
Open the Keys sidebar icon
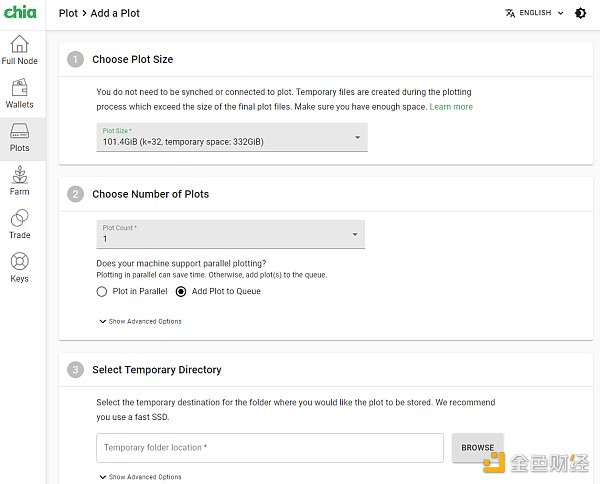tap(19, 264)
